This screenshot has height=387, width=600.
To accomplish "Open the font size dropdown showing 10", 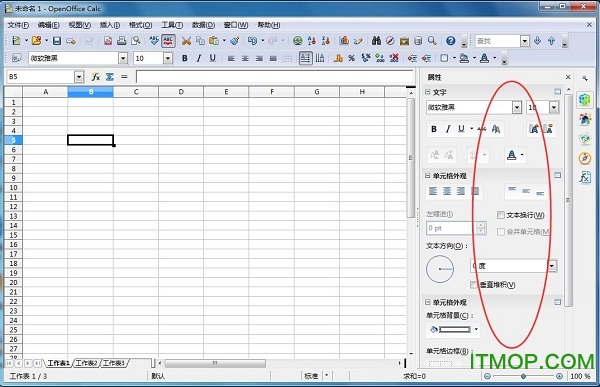I will point(168,58).
